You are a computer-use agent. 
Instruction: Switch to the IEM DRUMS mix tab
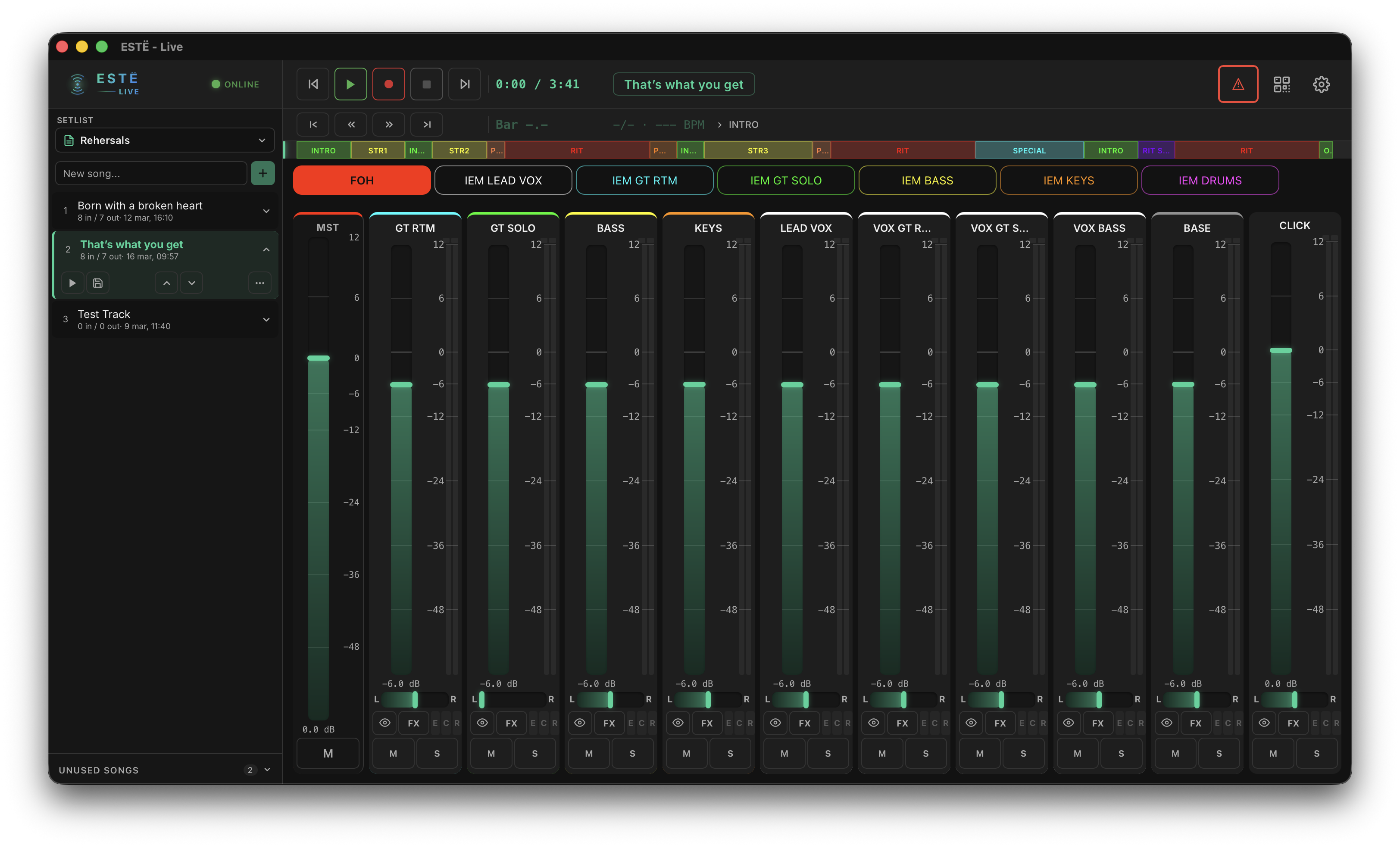(x=1209, y=180)
